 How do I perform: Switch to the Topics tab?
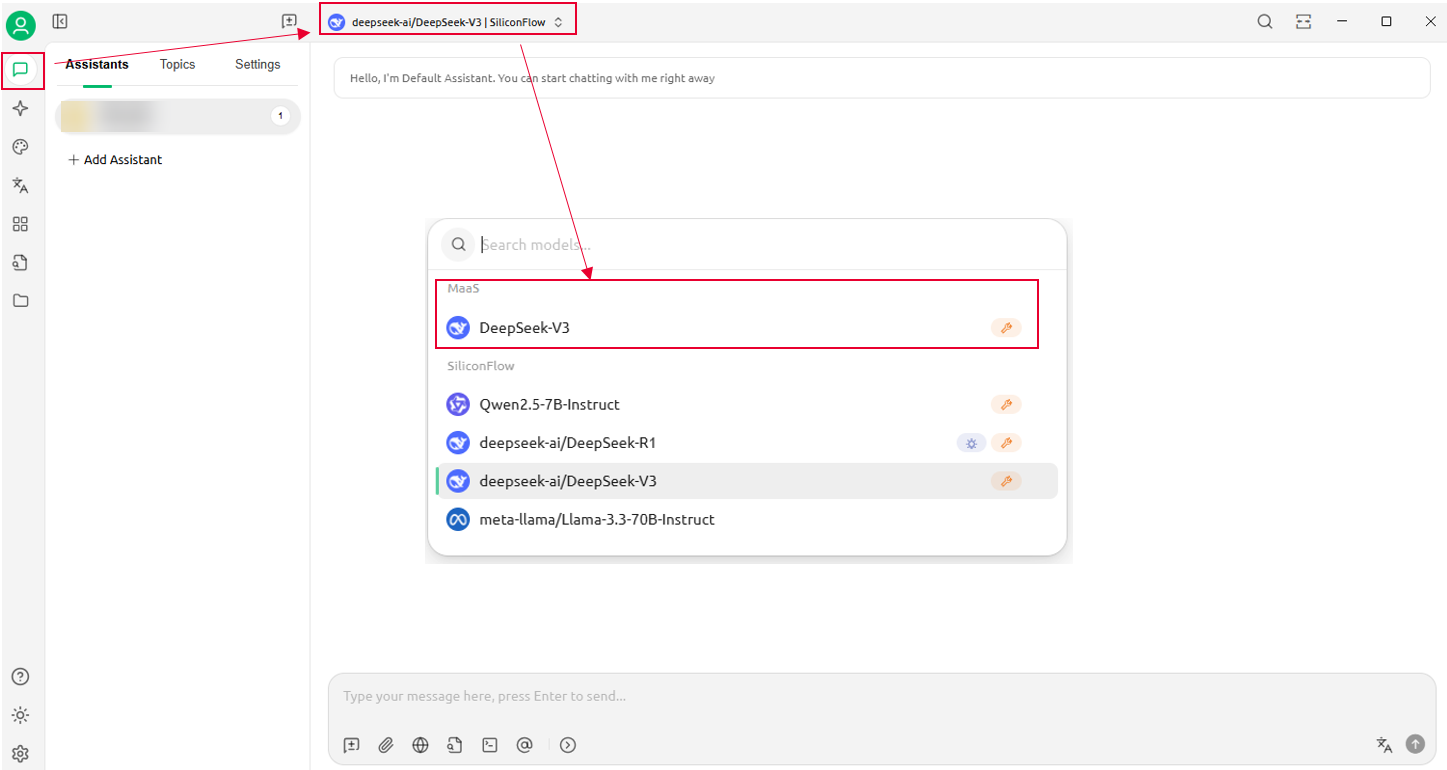pyautogui.click(x=178, y=64)
